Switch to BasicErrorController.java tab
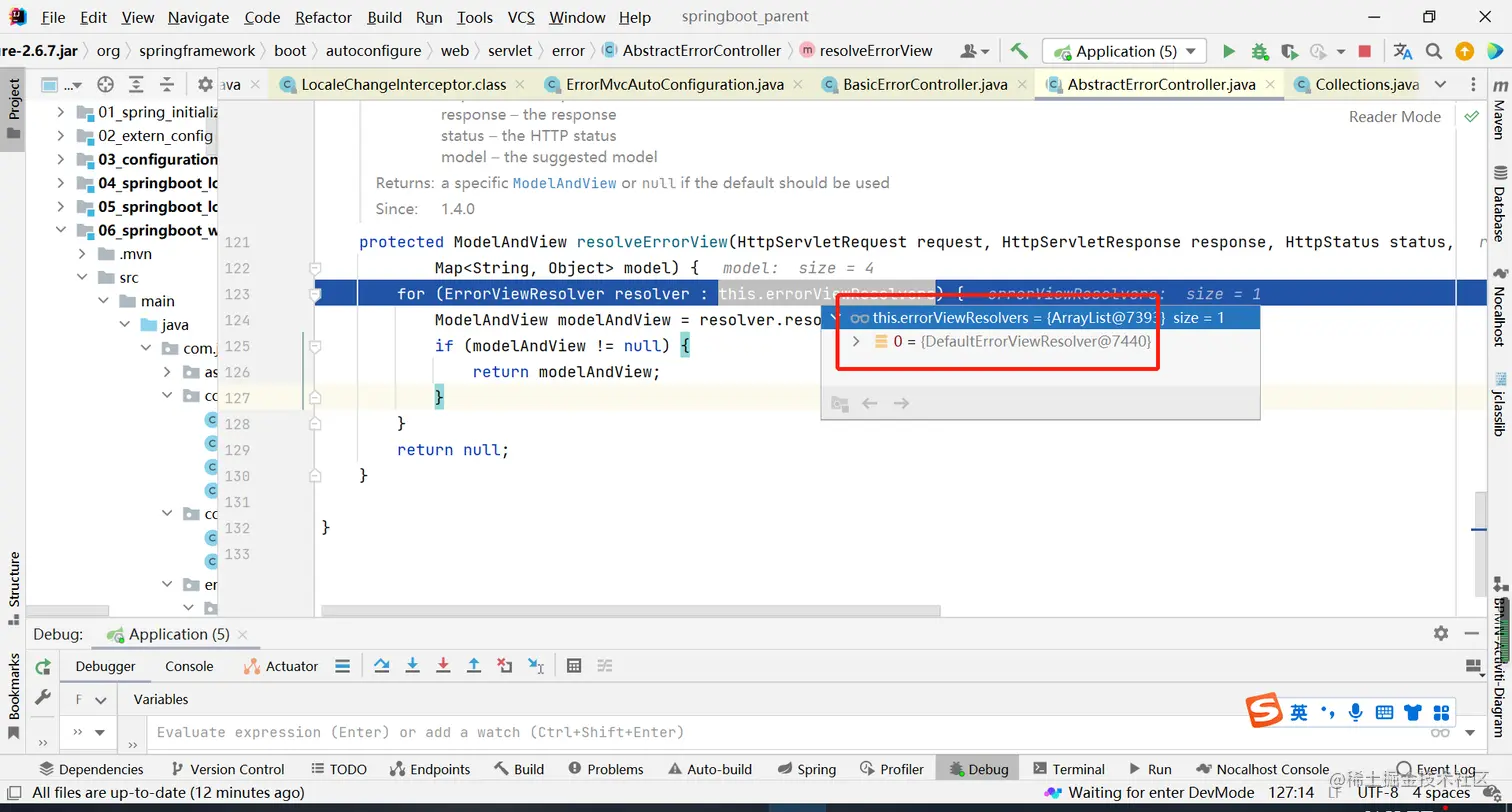 (924, 85)
